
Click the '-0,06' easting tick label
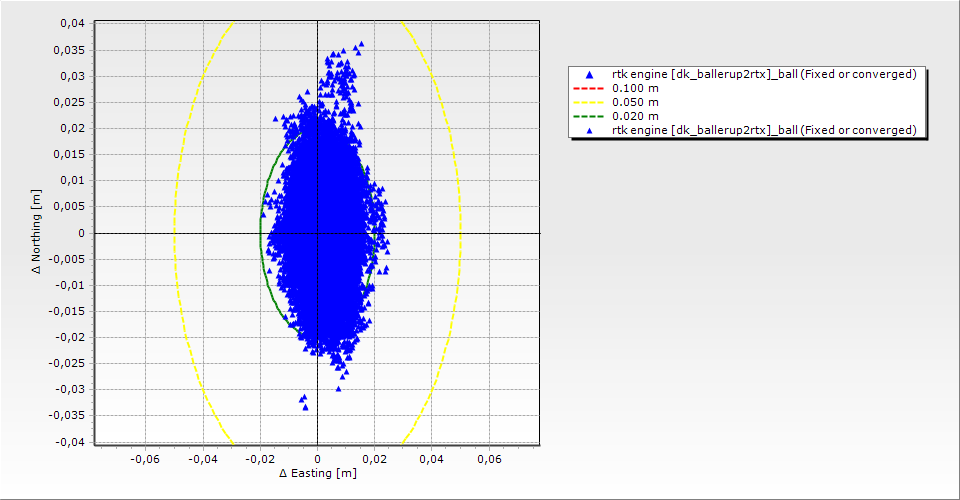pyautogui.click(x=145, y=459)
